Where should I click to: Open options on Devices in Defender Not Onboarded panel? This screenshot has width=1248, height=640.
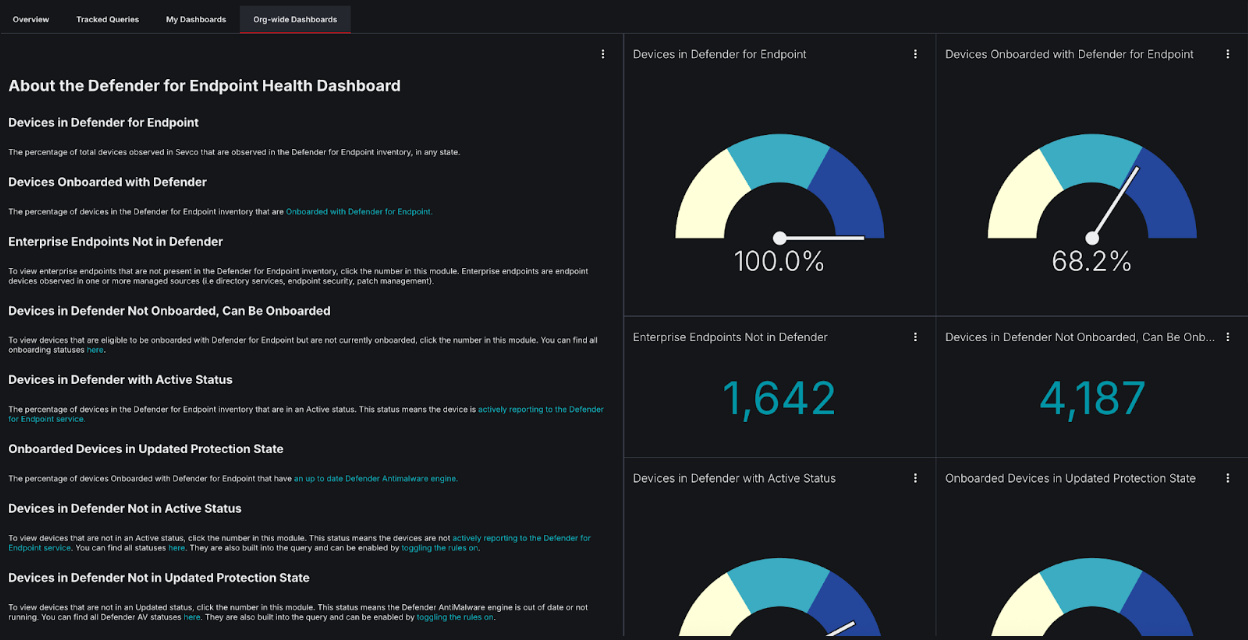point(1228,337)
